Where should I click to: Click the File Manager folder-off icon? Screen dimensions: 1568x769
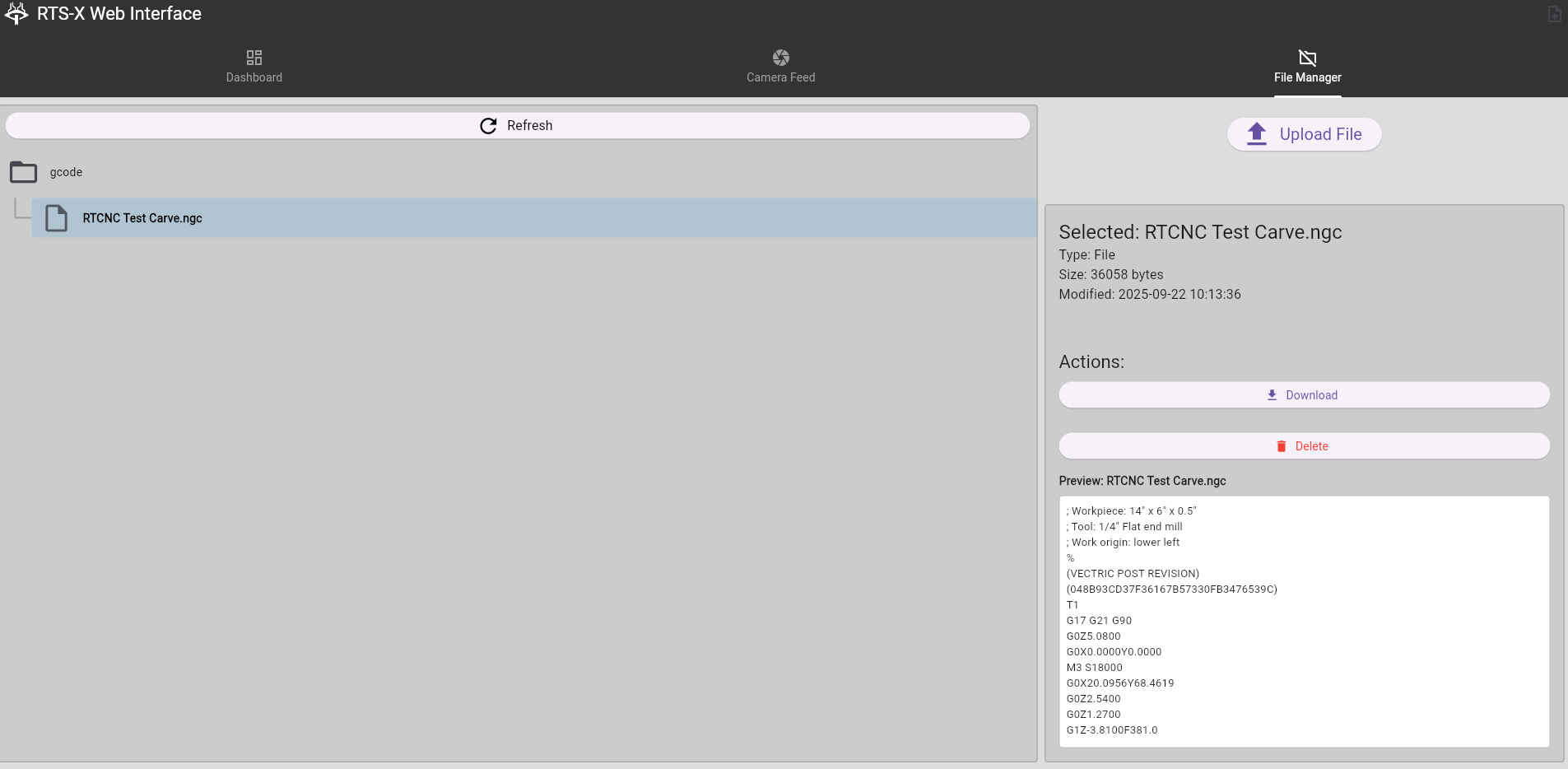pos(1307,58)
